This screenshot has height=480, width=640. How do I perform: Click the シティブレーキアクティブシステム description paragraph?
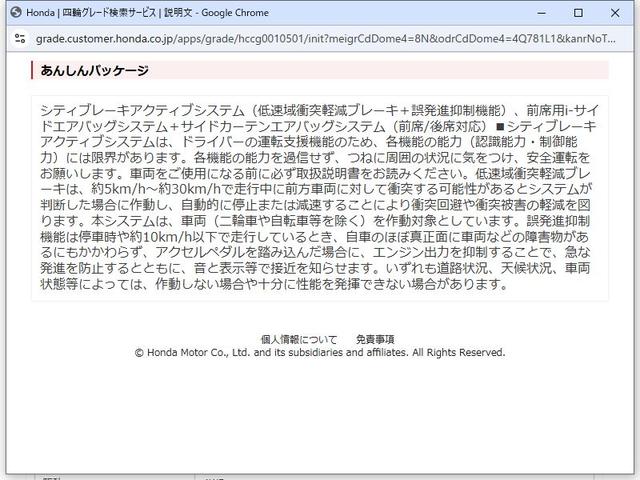pos(320,197)
